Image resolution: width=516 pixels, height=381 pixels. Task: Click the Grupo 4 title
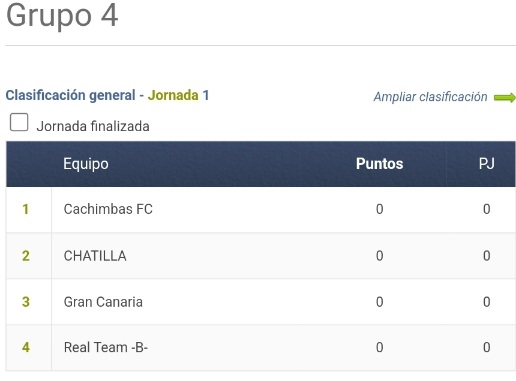(62, 16)
